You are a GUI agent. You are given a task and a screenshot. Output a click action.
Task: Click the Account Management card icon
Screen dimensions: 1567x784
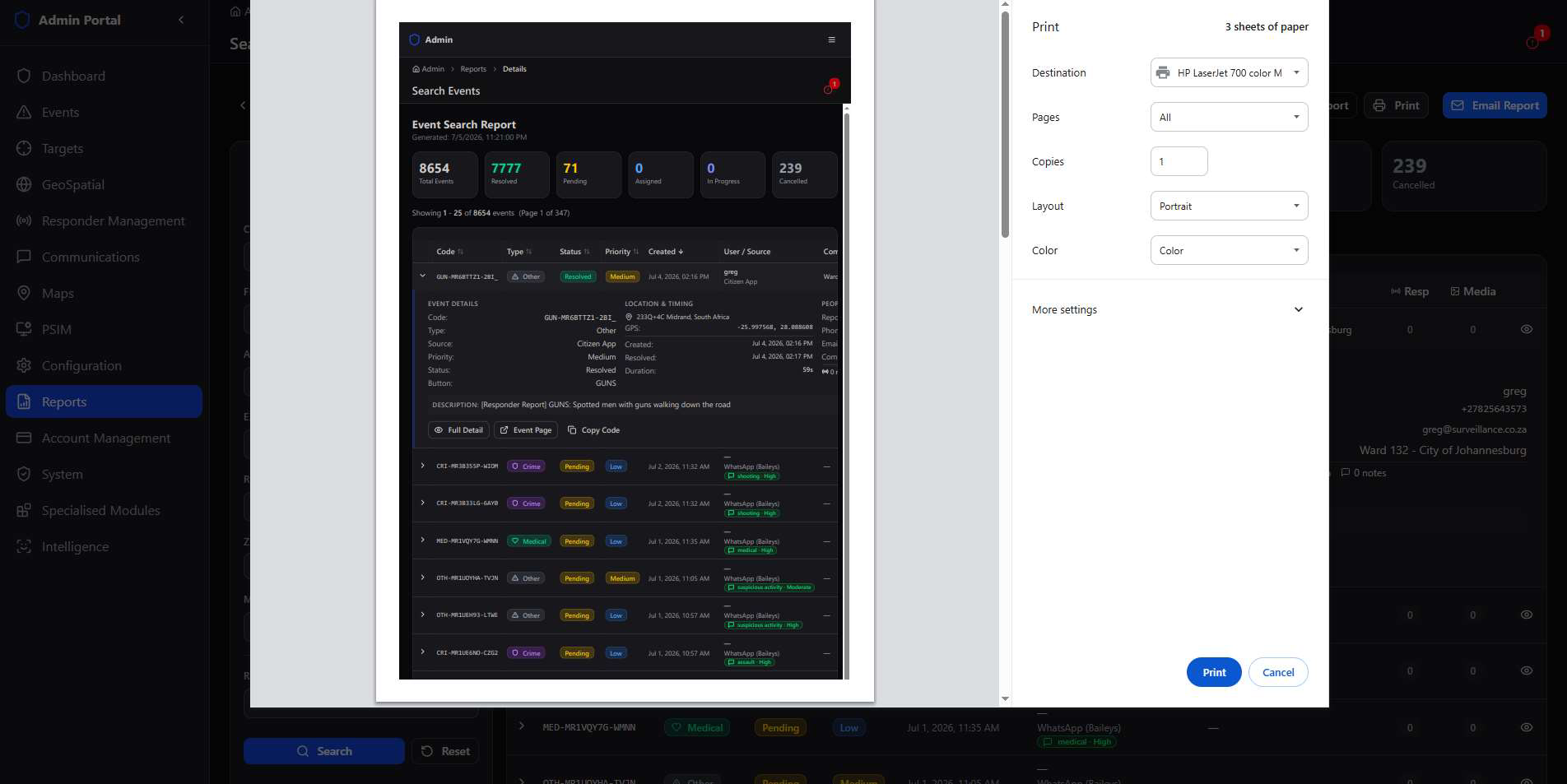(x=24, y=438)
